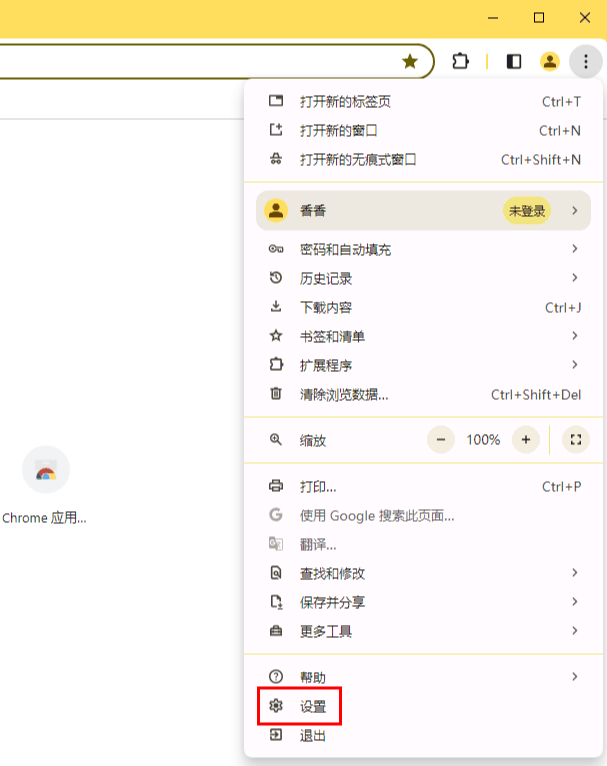Open 下载内容 from the menu
The height and width of the screenshot is (766, 607).
pyautogui.click(x=423, y=307)
